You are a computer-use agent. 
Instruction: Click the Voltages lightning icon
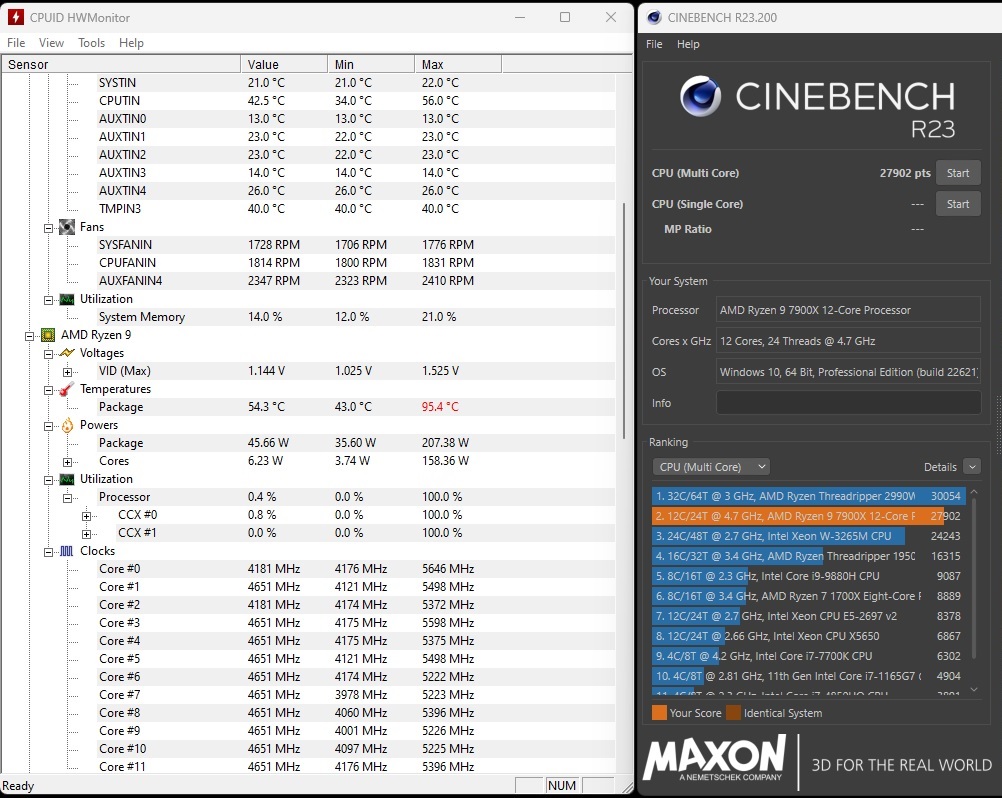point(67,353)
